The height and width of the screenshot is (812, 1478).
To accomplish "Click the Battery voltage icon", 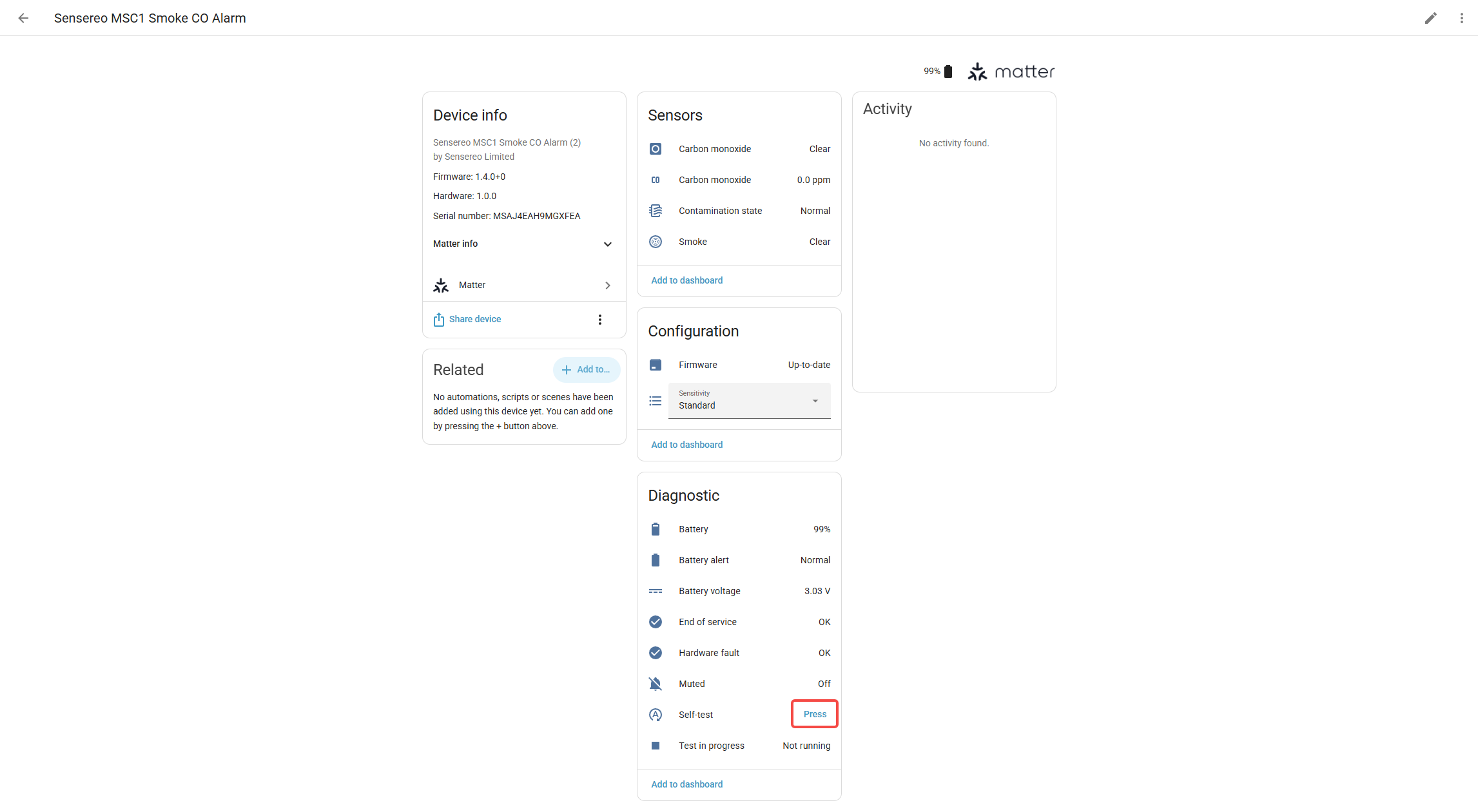I will click(x=656, y=591).
